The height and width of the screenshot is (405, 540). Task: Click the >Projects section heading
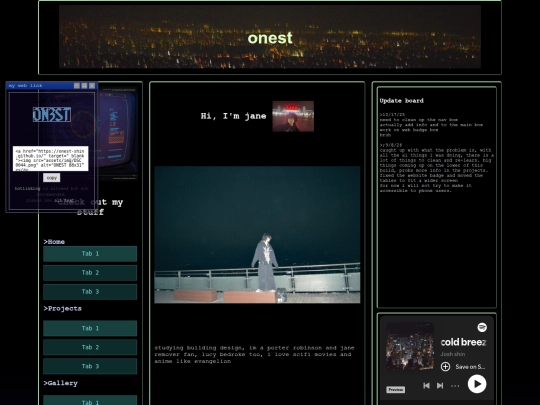[63, 309]
